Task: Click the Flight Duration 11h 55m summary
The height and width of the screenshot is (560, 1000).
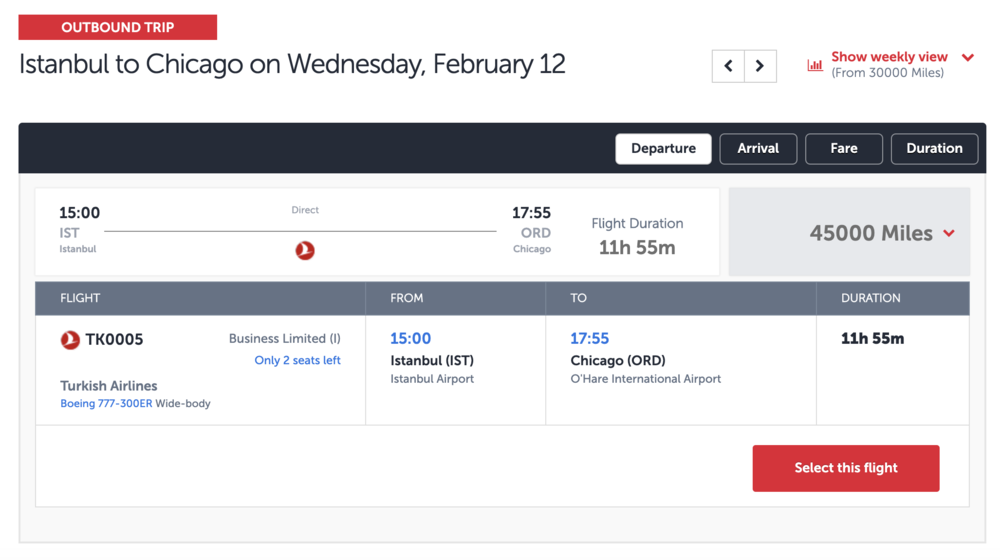Action: 637,236
